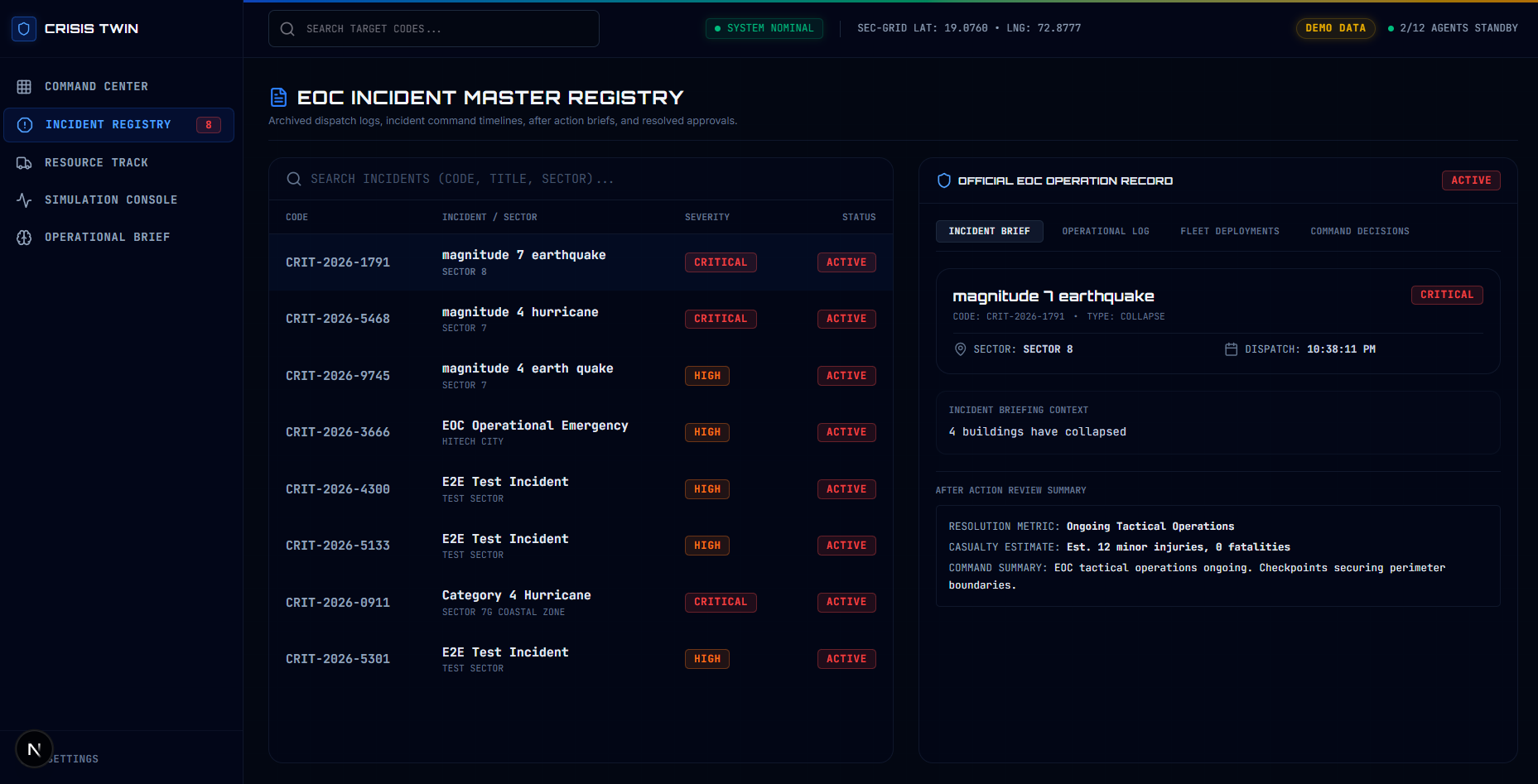Screen dimensions: 1538x784
Task: Click the Sector 7G Coastal Zone label
Action: click(x=504, y=613)
